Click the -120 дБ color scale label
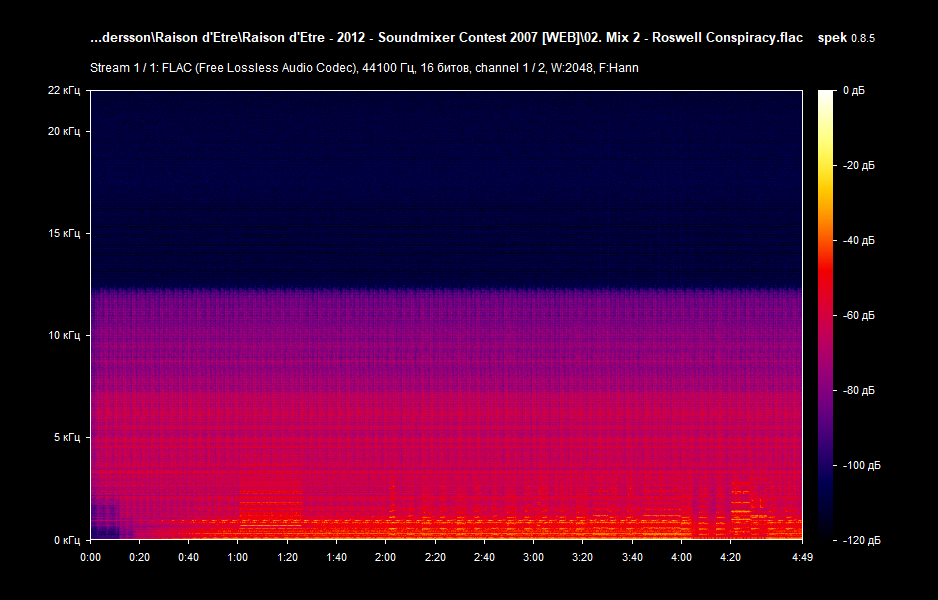 coord(861,541)
